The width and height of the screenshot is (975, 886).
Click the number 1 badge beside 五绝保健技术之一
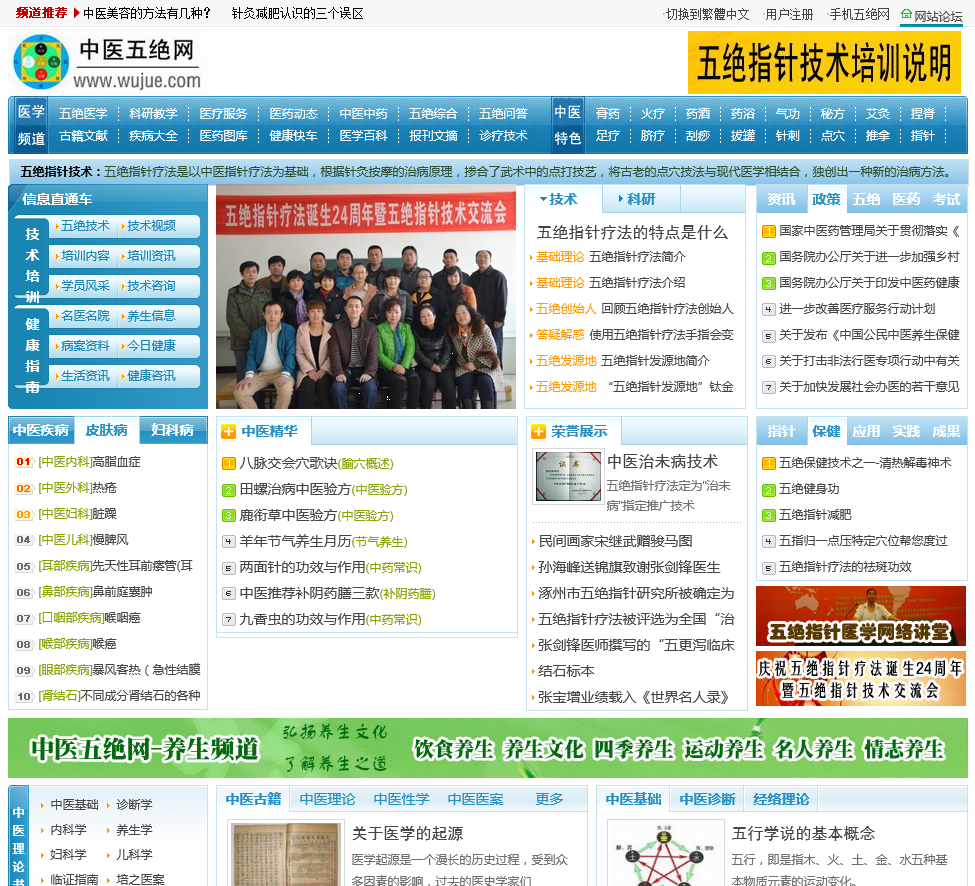(x=769, y=463)
